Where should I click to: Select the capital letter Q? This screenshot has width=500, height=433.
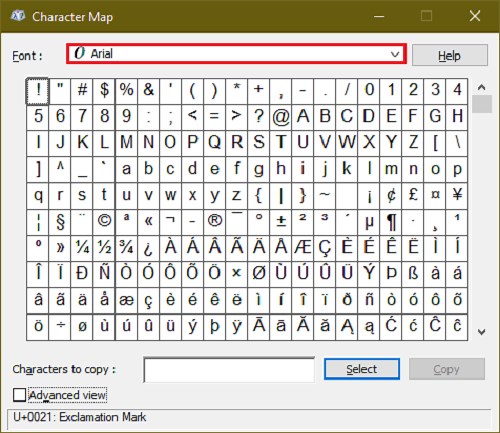(214, 143)
